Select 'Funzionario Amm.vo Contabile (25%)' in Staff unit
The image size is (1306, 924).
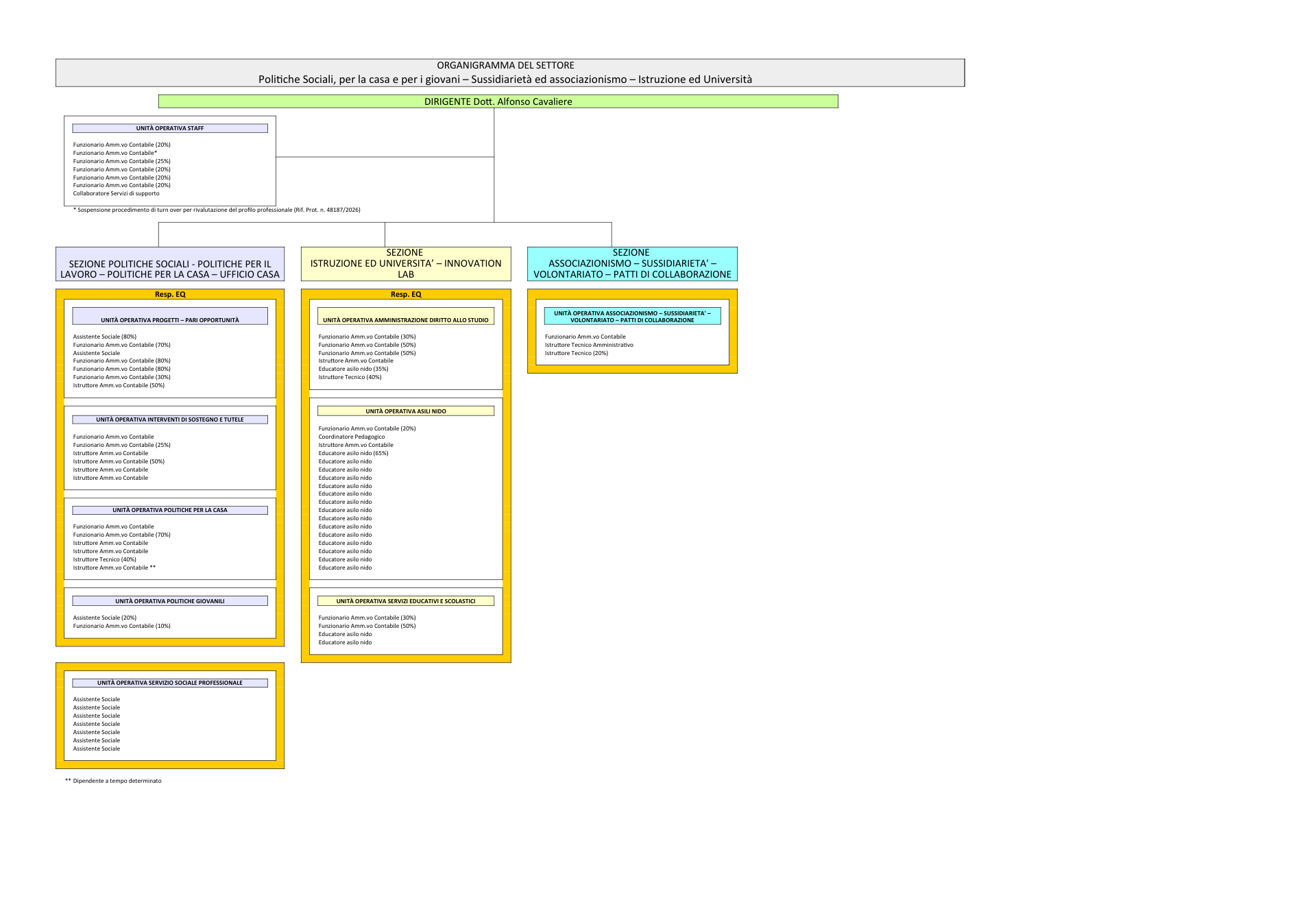click(x=122, y=161)
